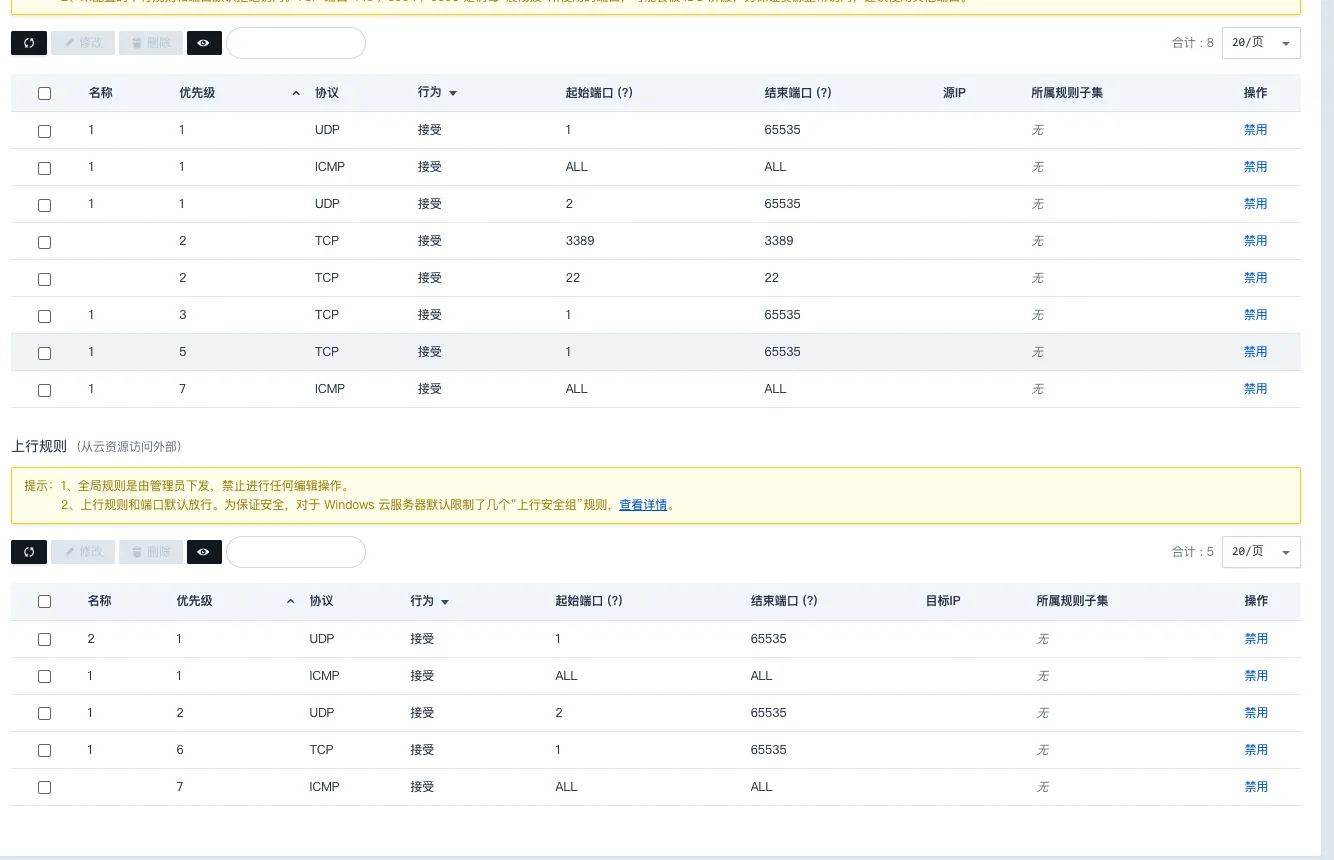Click the refresh icon above inbound rules table

[29, 43]
